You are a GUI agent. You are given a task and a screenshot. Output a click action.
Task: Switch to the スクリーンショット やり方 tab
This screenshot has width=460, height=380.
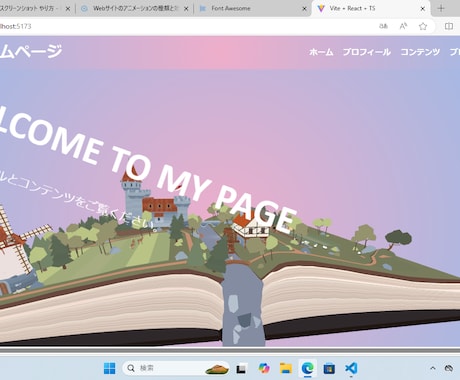pos(36,9)
